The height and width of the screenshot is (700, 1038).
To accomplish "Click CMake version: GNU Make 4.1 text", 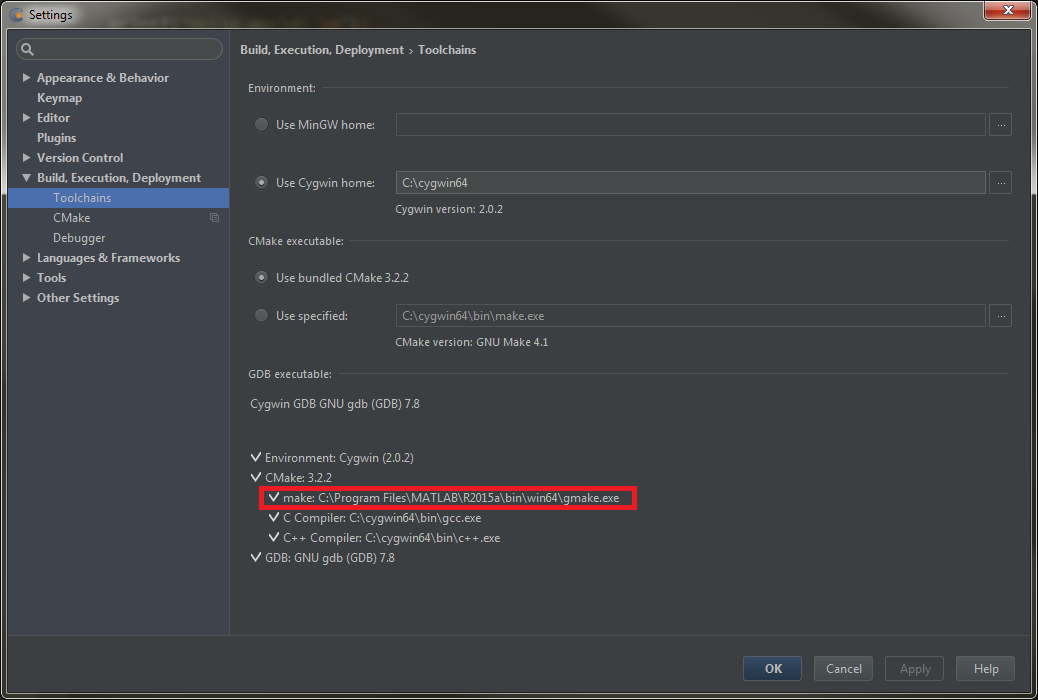I will pyautogui.click(x=471, y=342).
